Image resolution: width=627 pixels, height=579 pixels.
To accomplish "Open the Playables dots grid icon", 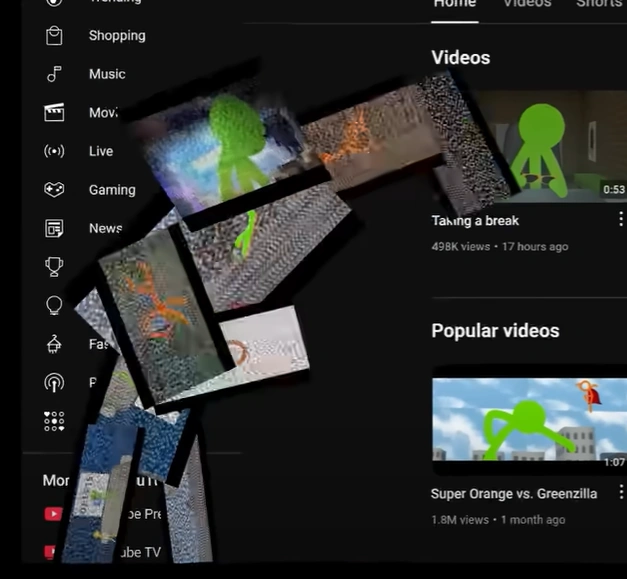I will [x=54, y=421].
